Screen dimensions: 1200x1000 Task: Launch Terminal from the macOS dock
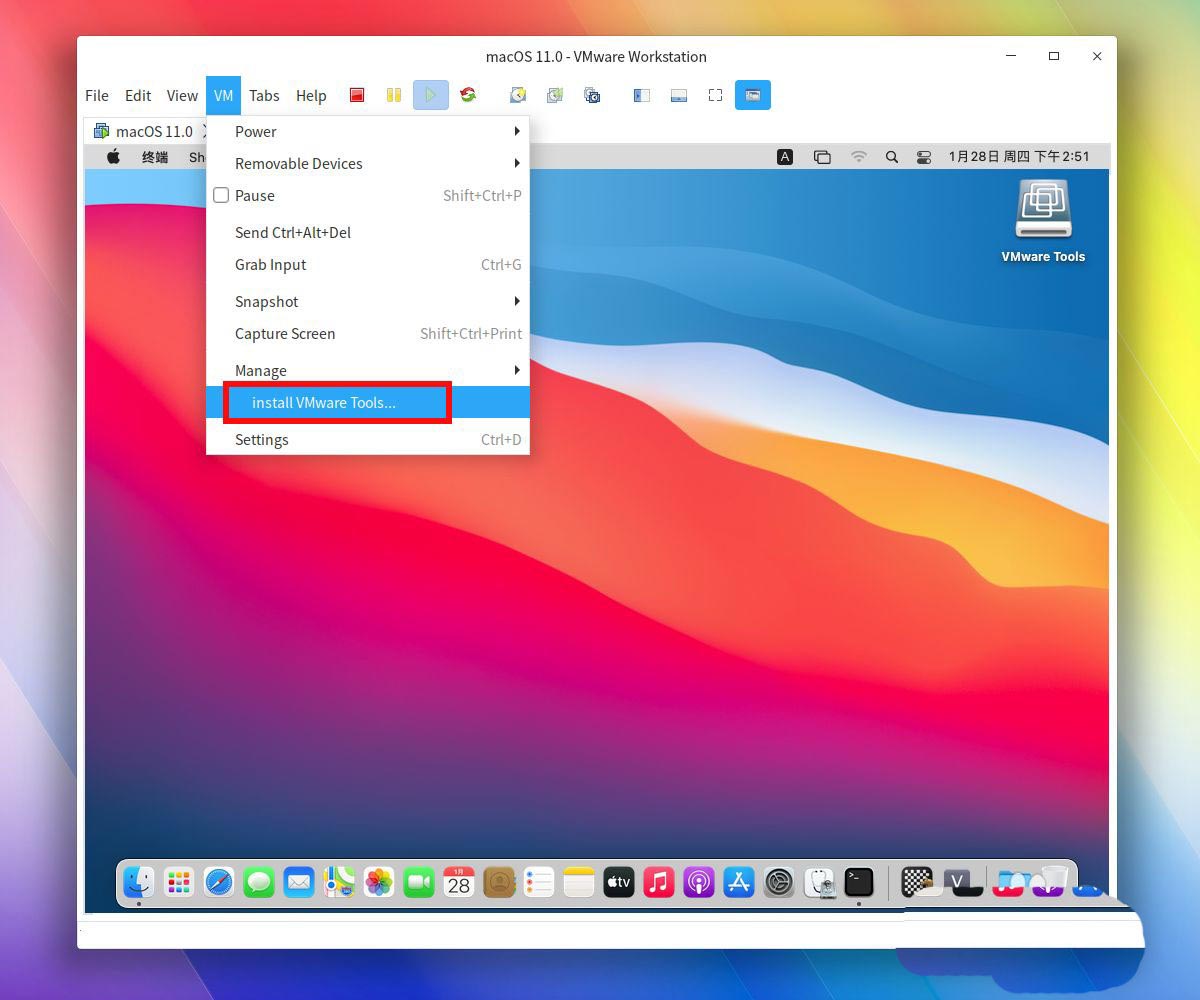coord(859,882)
